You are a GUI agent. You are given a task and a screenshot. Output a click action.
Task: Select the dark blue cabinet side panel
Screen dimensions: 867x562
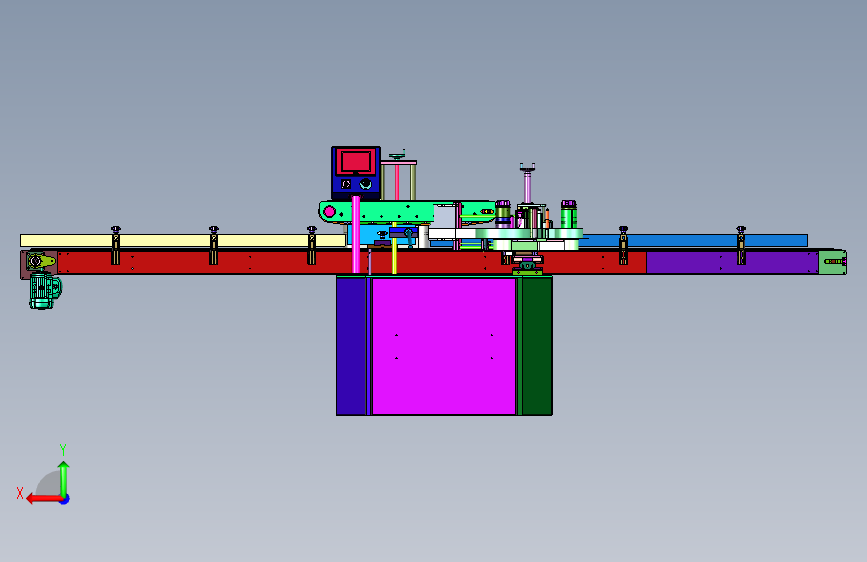tap(351, 346)
